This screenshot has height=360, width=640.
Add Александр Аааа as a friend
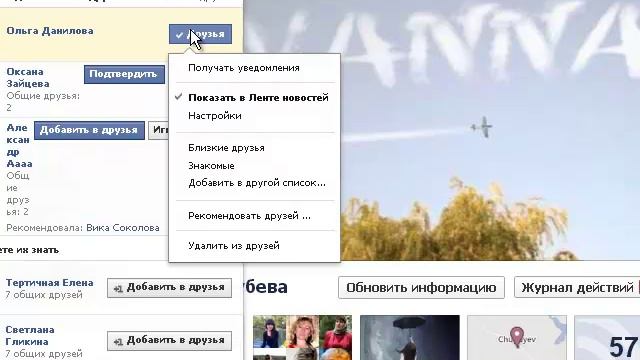coord(89,130)
